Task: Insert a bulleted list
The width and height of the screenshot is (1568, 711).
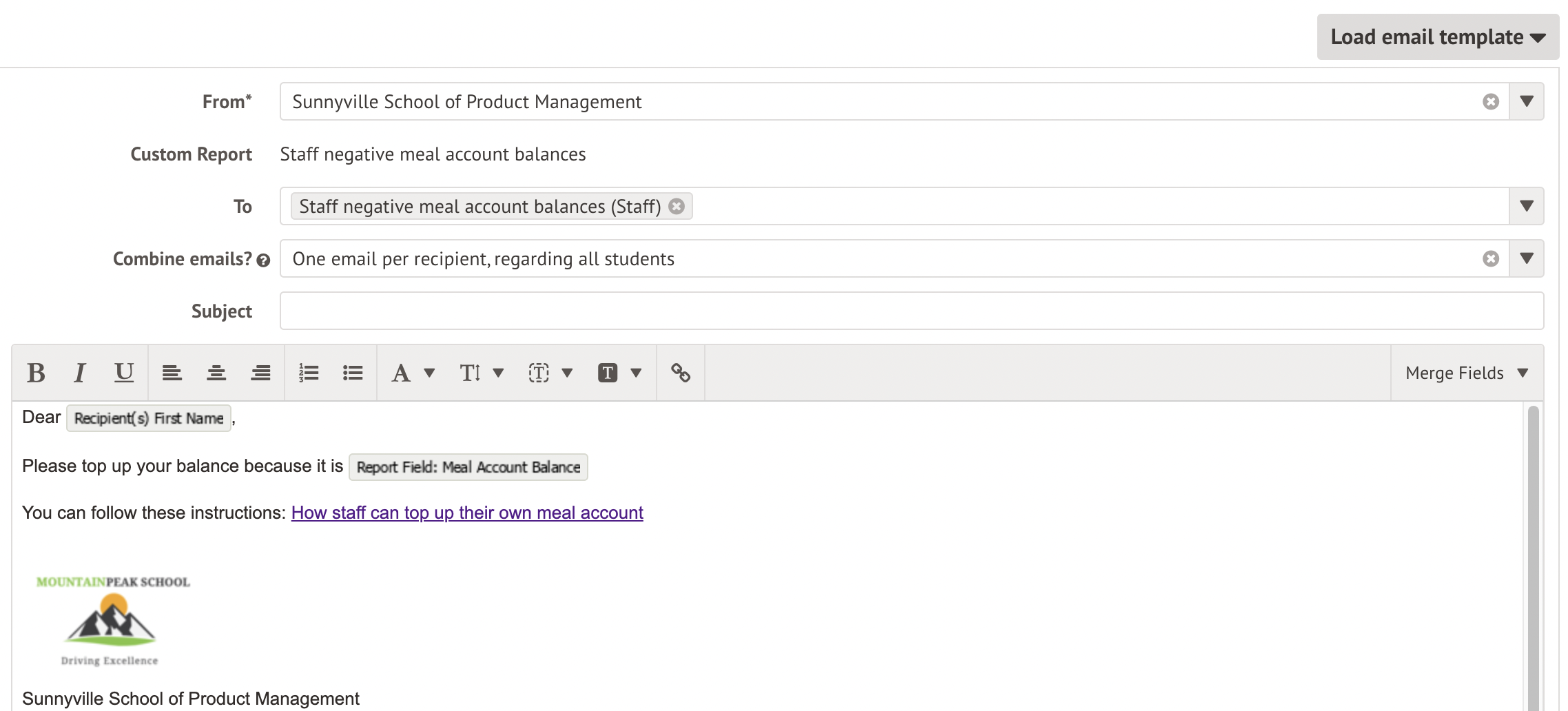Action: (x=352, y=372)
